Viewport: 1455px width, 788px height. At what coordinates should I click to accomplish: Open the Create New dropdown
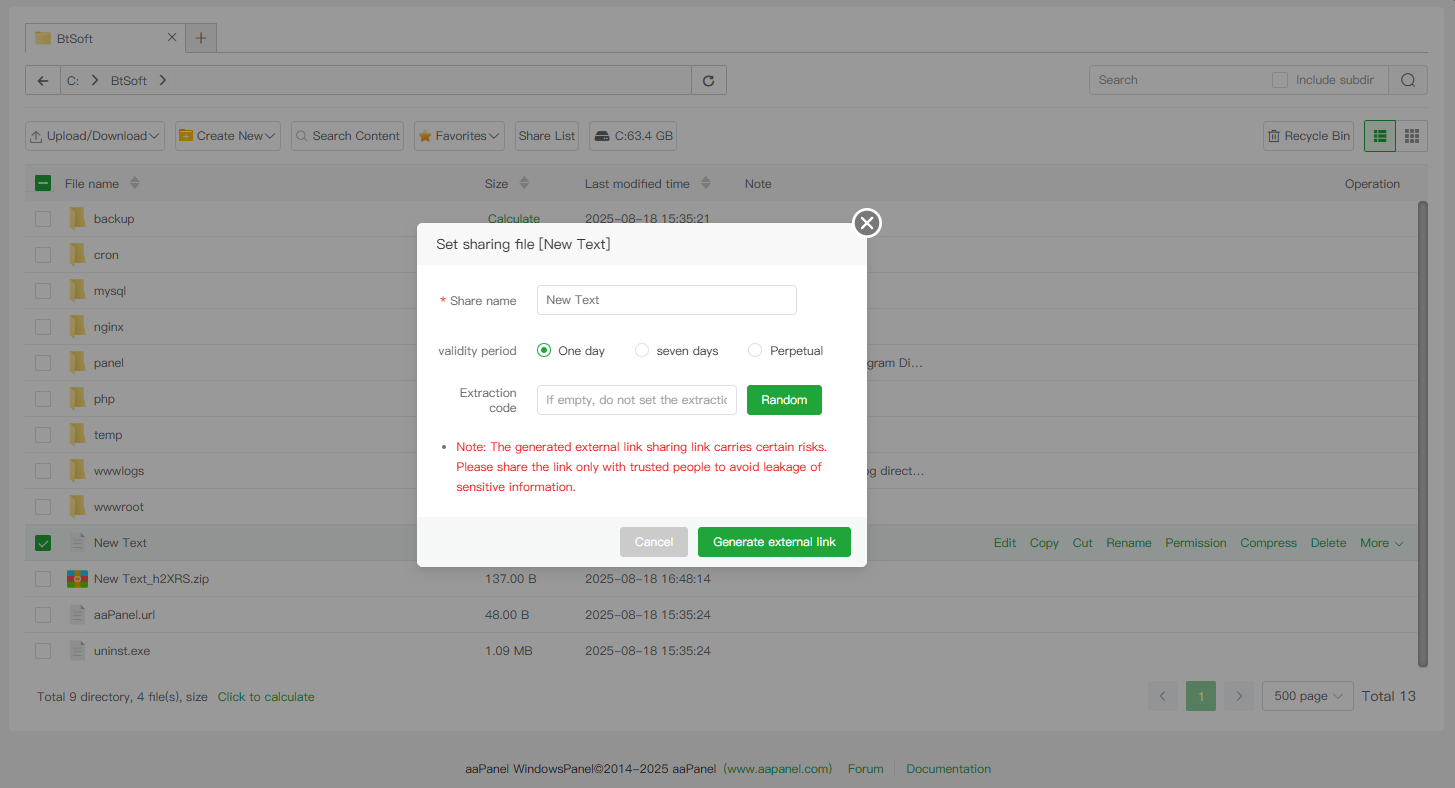point(228,136)
